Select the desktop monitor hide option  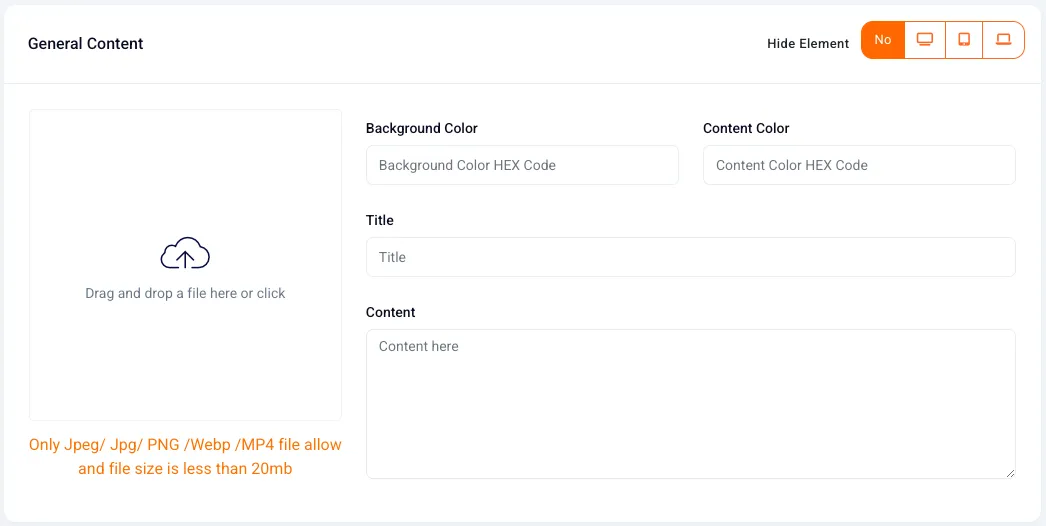click(x=925, y=40)
